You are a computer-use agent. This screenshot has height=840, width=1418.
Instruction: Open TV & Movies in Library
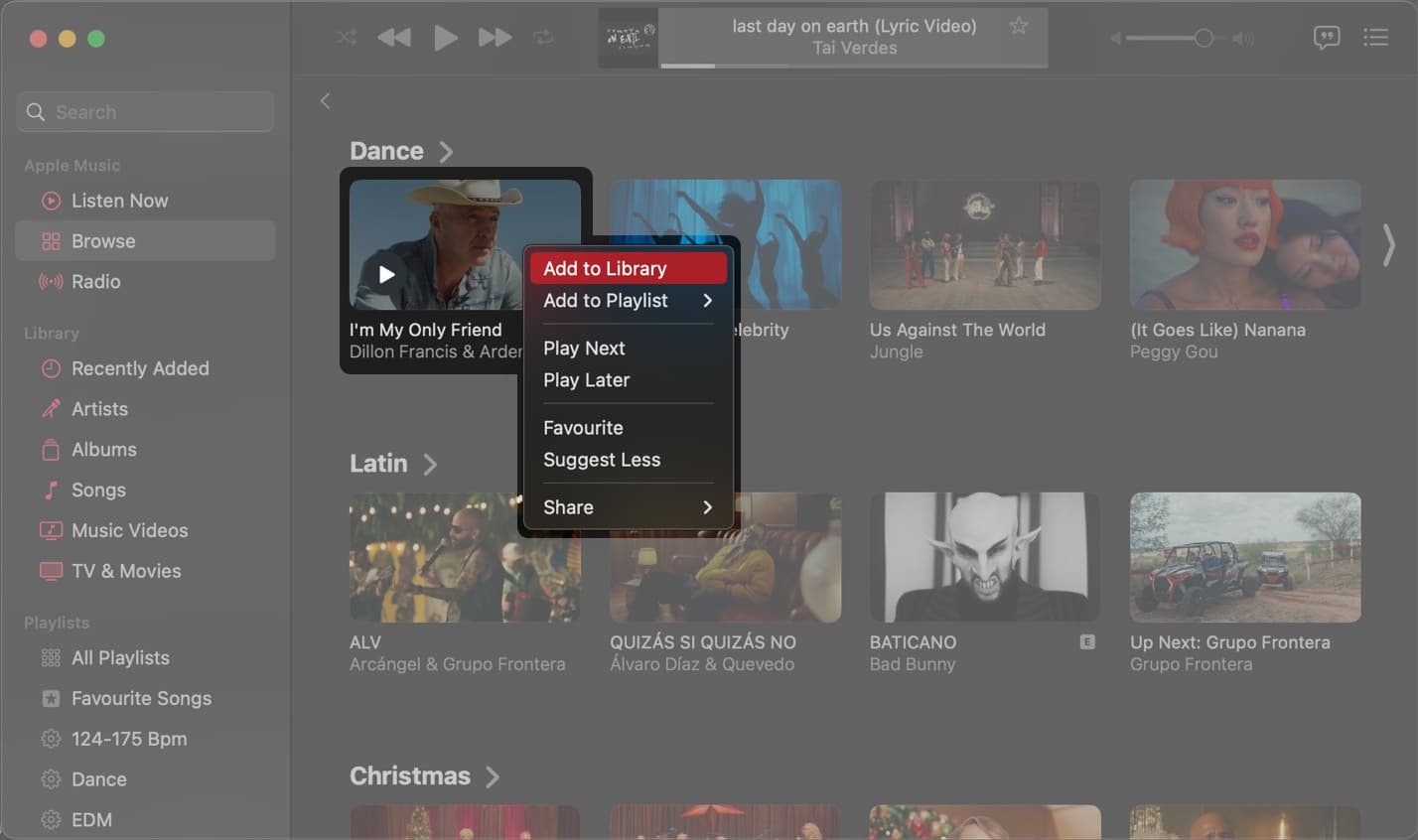tap(145, 572)
